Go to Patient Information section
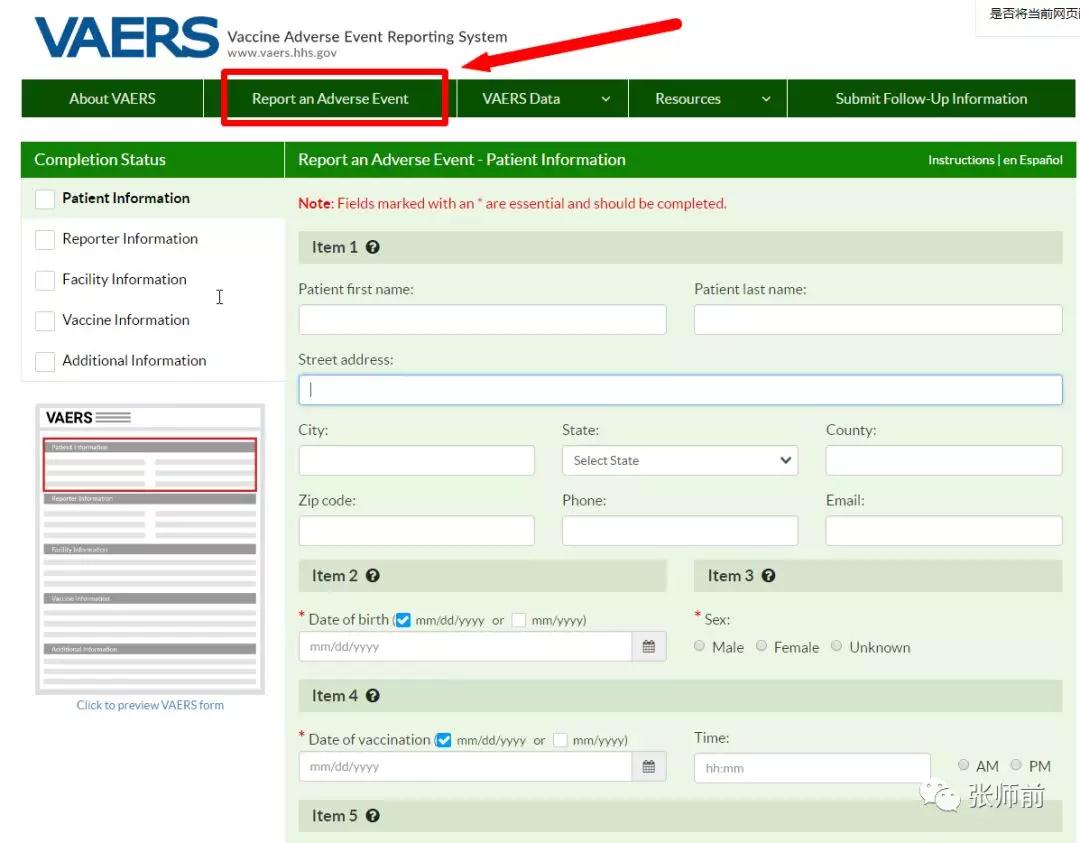The image size is (1080, 843). [x=126, y=198]
